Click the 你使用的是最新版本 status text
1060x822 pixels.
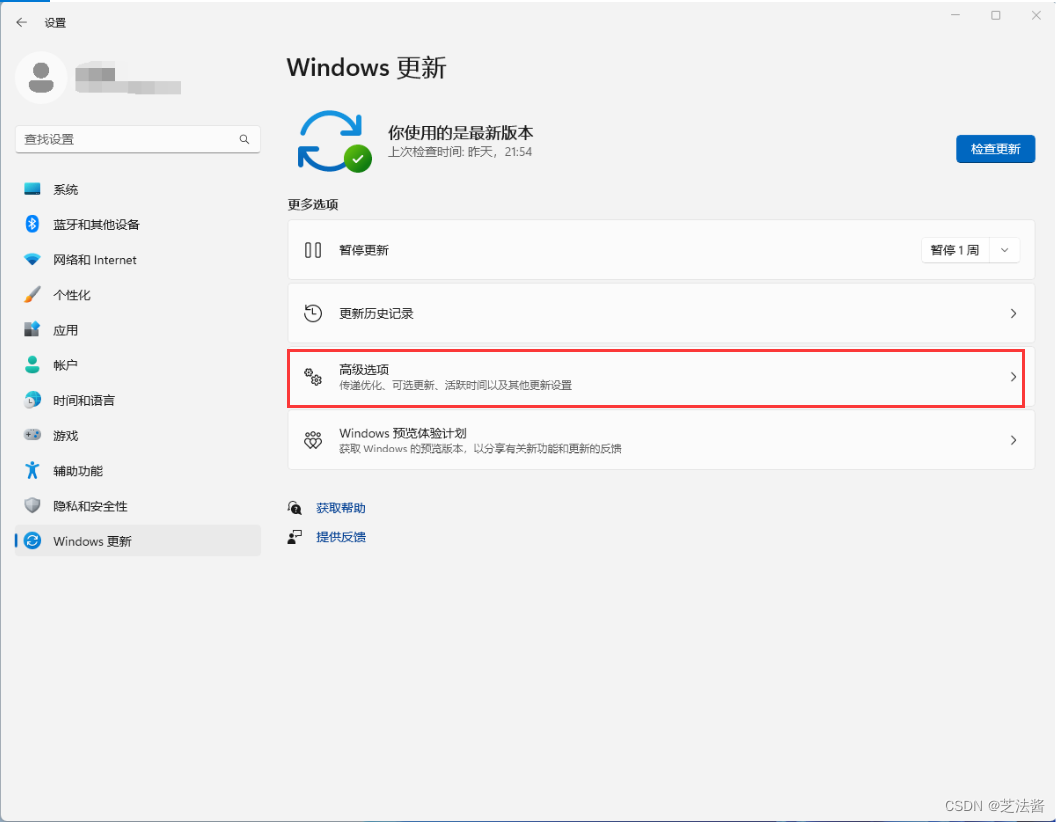click(x=460, y=132)
